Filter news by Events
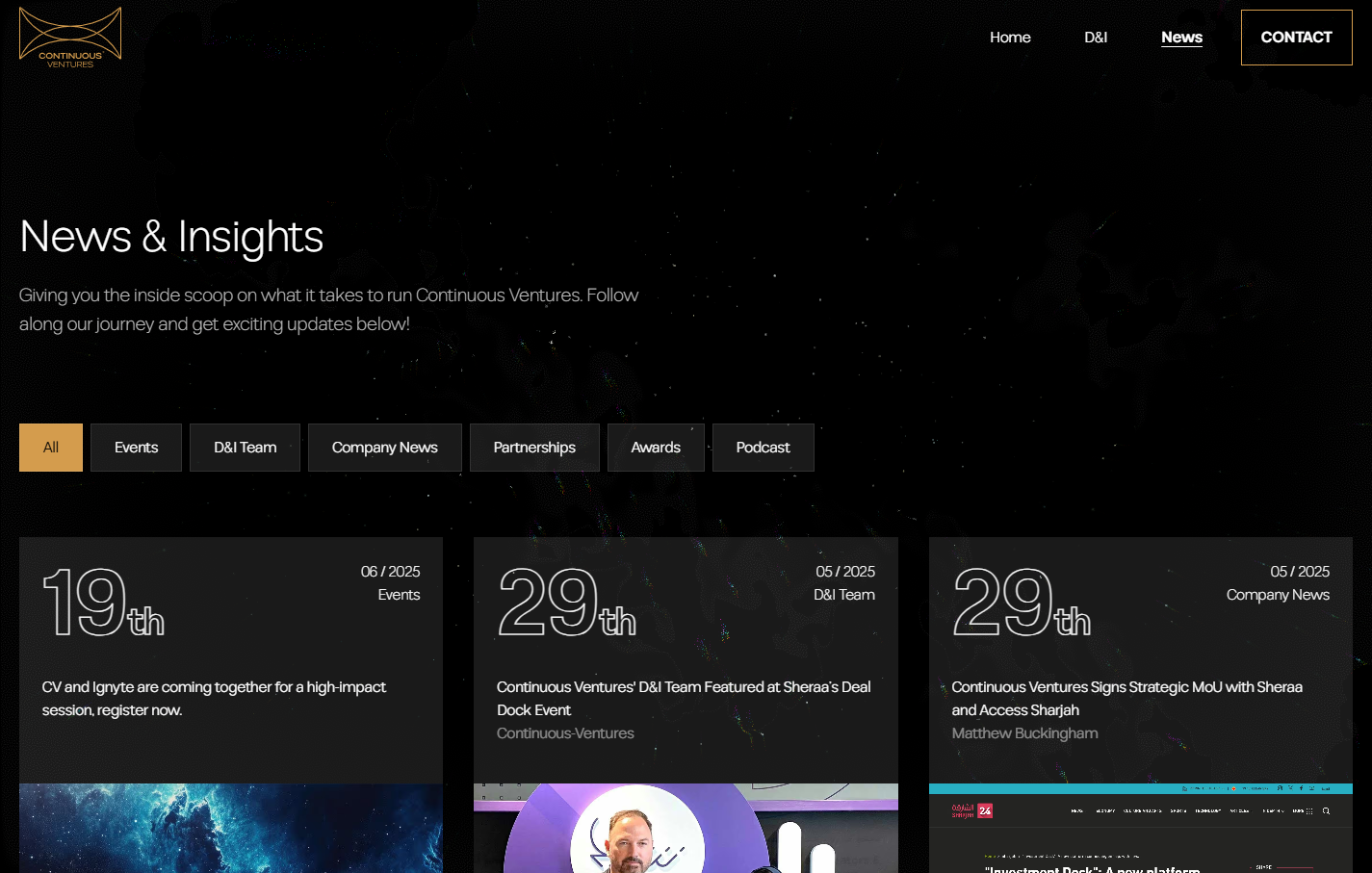The width and height of the screenshot is (1372, 873). [136, 448]
